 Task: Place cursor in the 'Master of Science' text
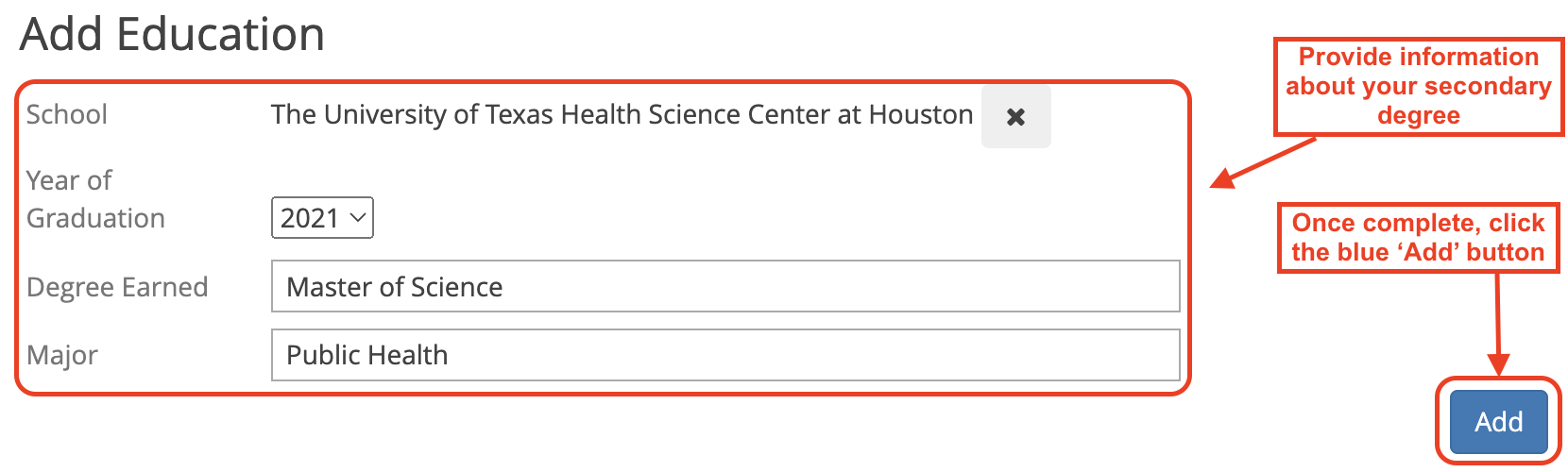[394, 287]
